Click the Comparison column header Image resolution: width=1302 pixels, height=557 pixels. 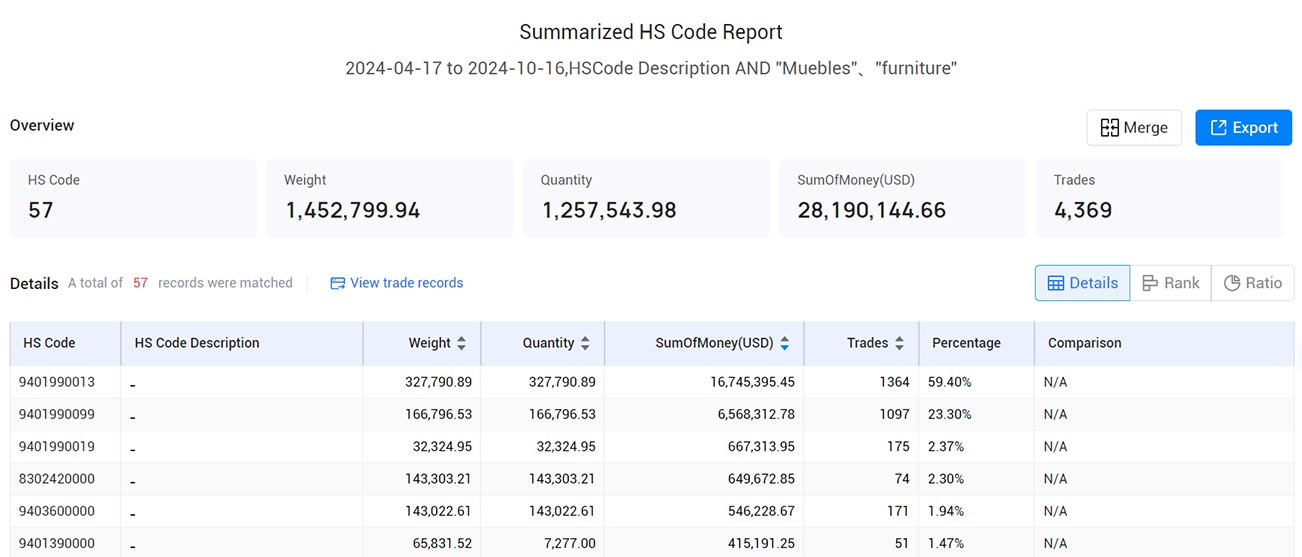[1164, 343]
